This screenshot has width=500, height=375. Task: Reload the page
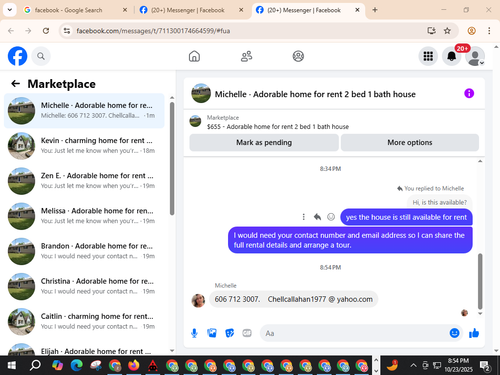(46, 31)
